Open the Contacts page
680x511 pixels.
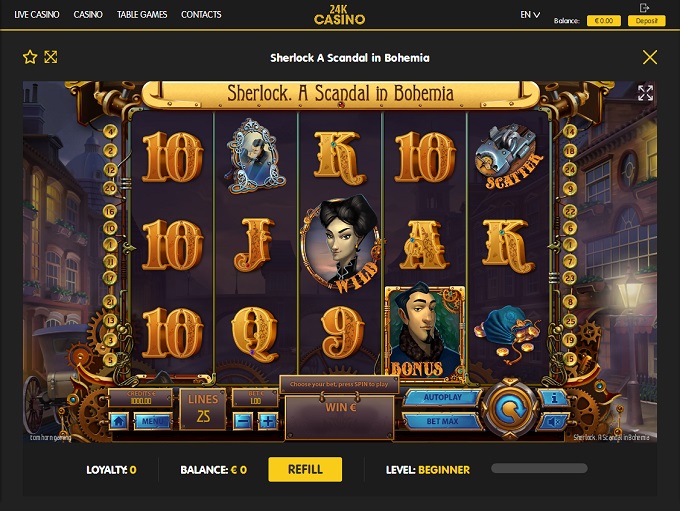point(201,14)
